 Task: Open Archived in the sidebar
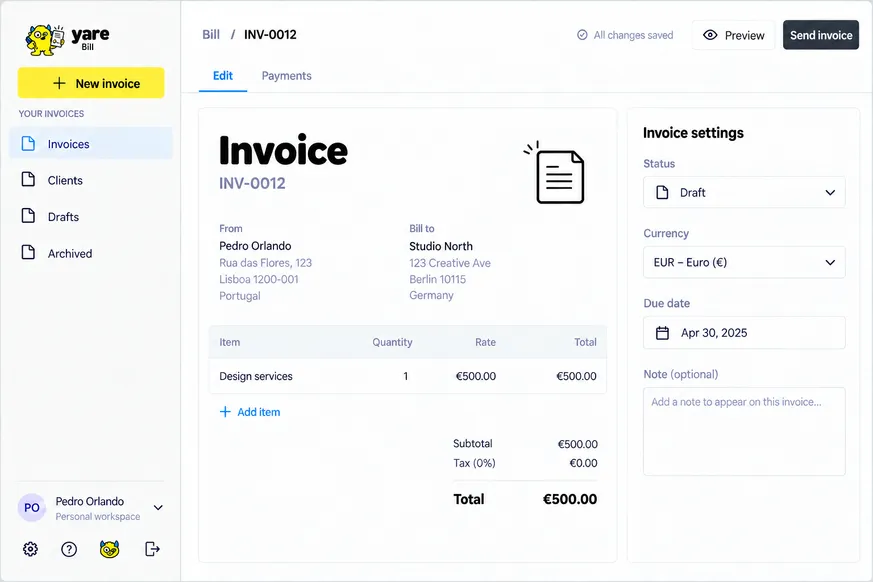(x=91, y=253)
